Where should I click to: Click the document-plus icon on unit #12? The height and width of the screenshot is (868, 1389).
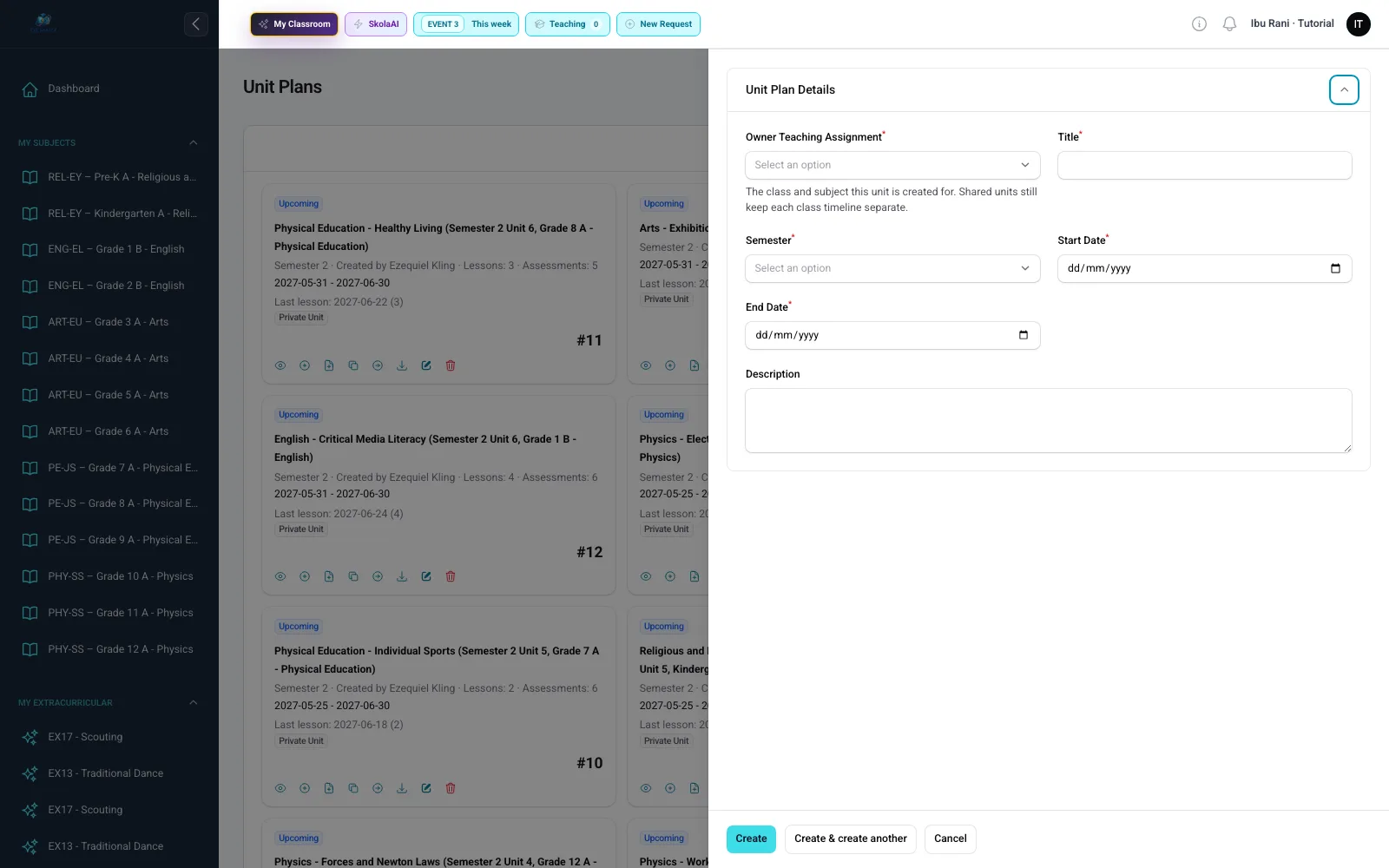(x=329, y=576)
